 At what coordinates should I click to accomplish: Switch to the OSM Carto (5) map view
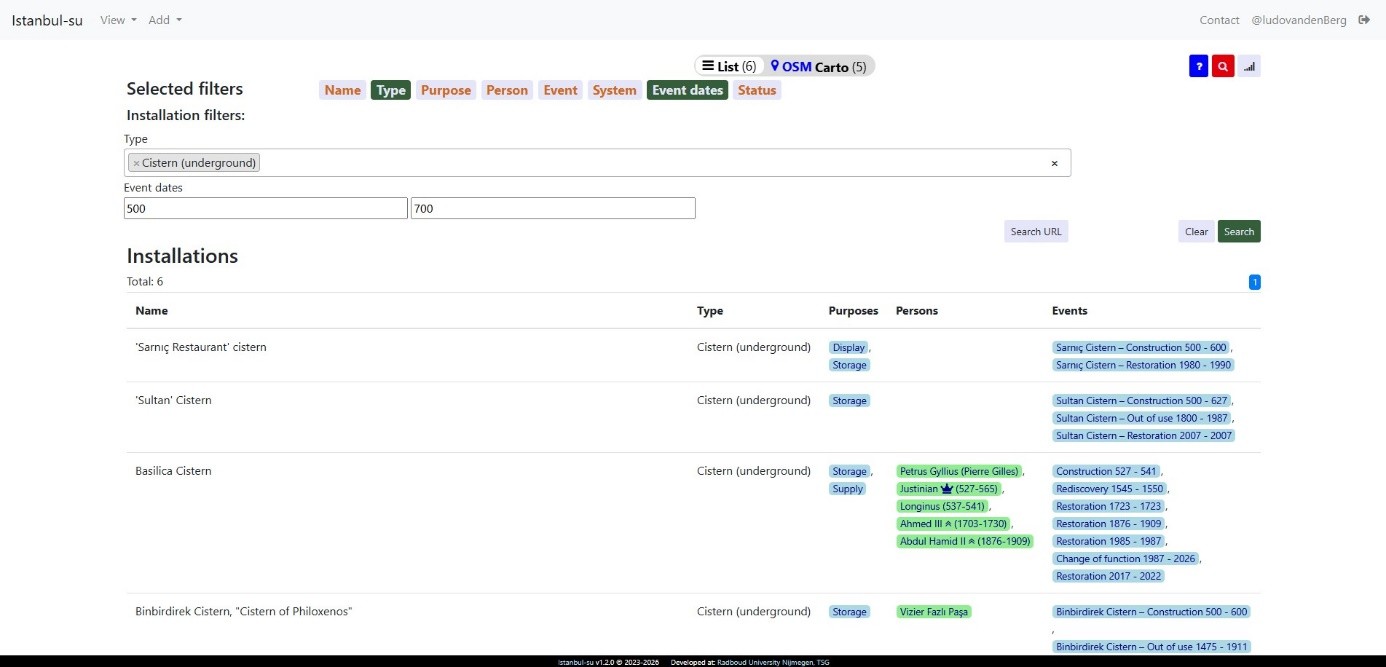click(818, 67)
